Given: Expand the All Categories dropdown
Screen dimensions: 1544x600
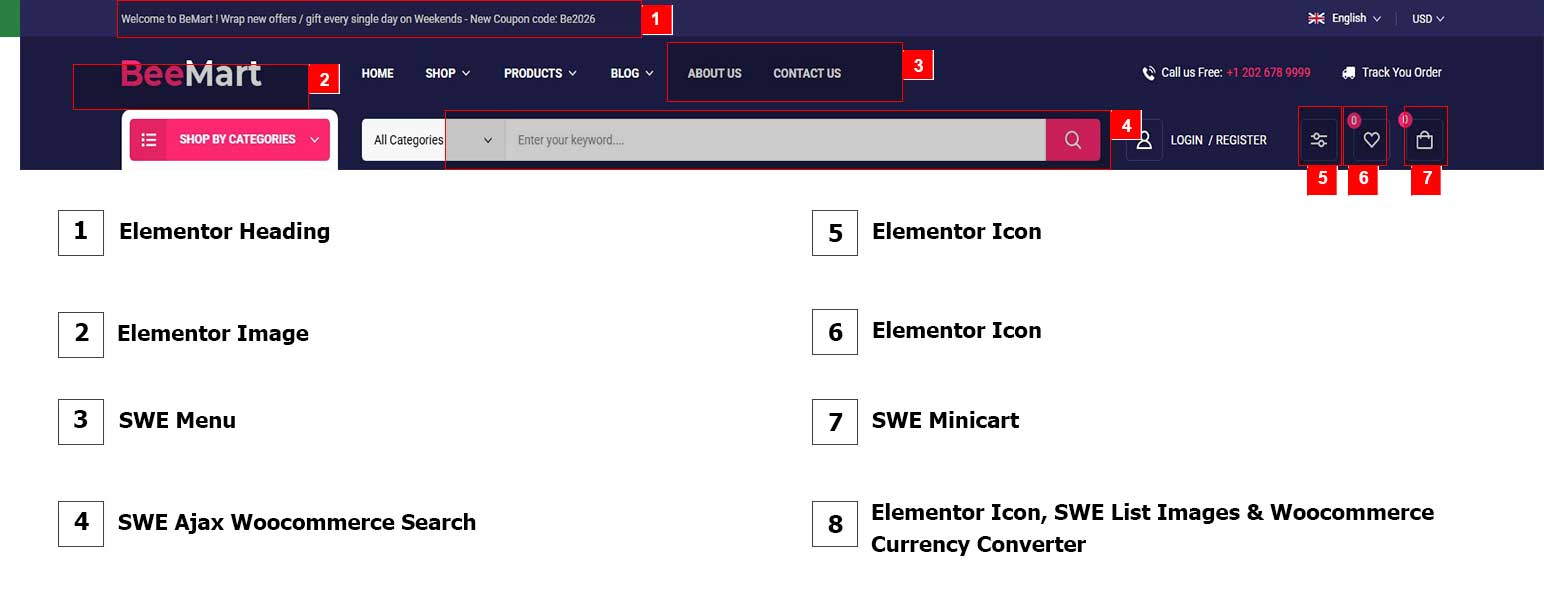Looking at the screenshot, I should (433, 140).
